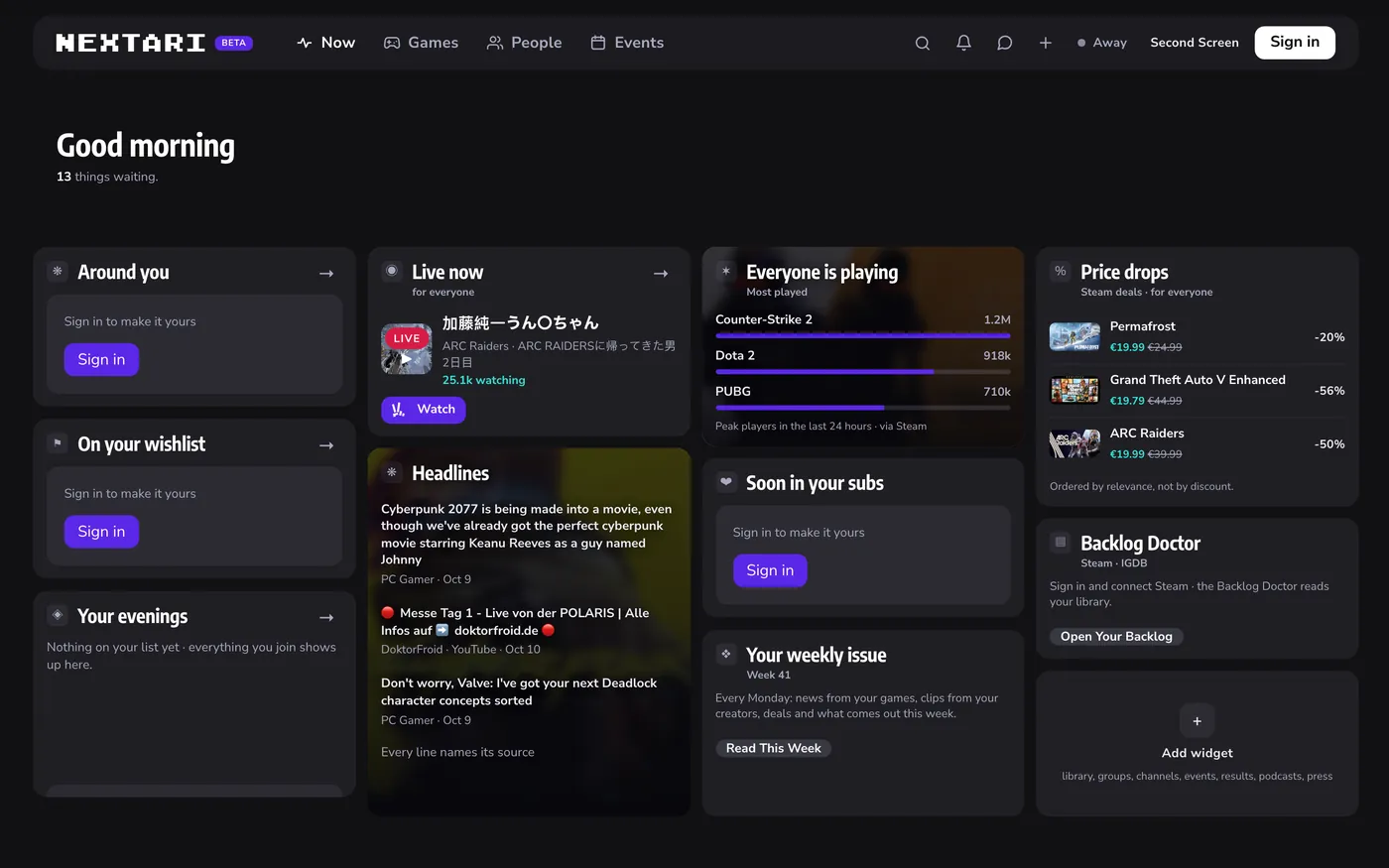The width and height of the screenshot is (1389, 868).
Task: Expand Around you with its arrow
Action: click(x=326, y=273)
